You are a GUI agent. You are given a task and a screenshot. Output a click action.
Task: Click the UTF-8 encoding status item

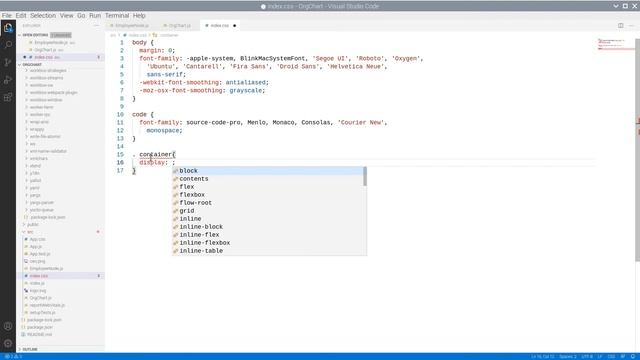pos(587,356)
